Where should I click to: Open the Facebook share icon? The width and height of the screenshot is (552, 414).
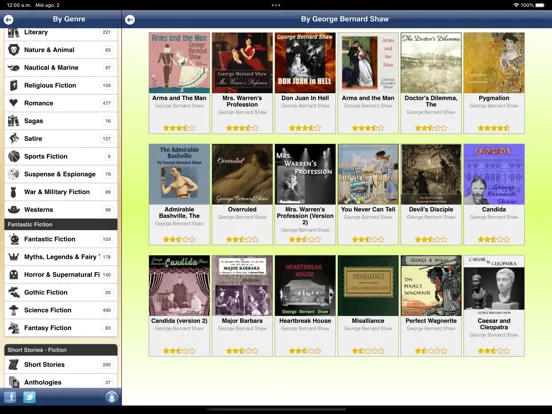(x=10, y=397)
